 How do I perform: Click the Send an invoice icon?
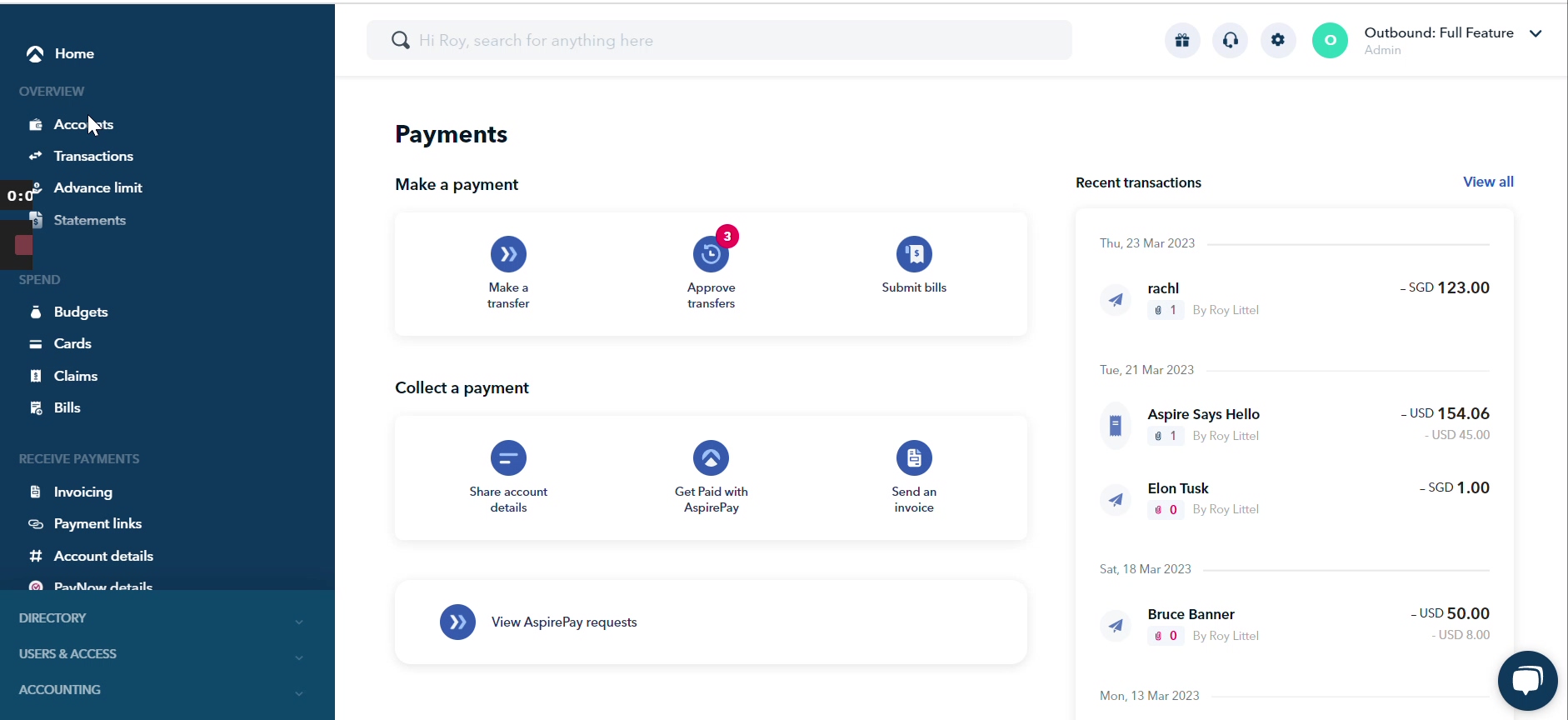coord(914,457)
